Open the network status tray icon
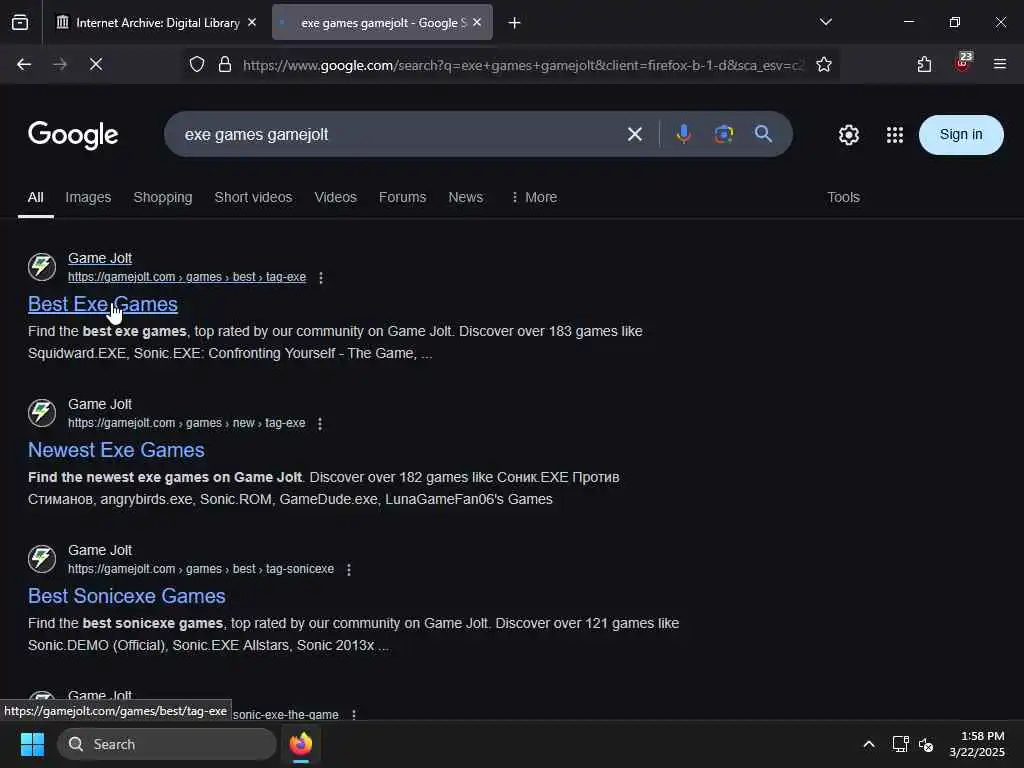 click(901, 744)
